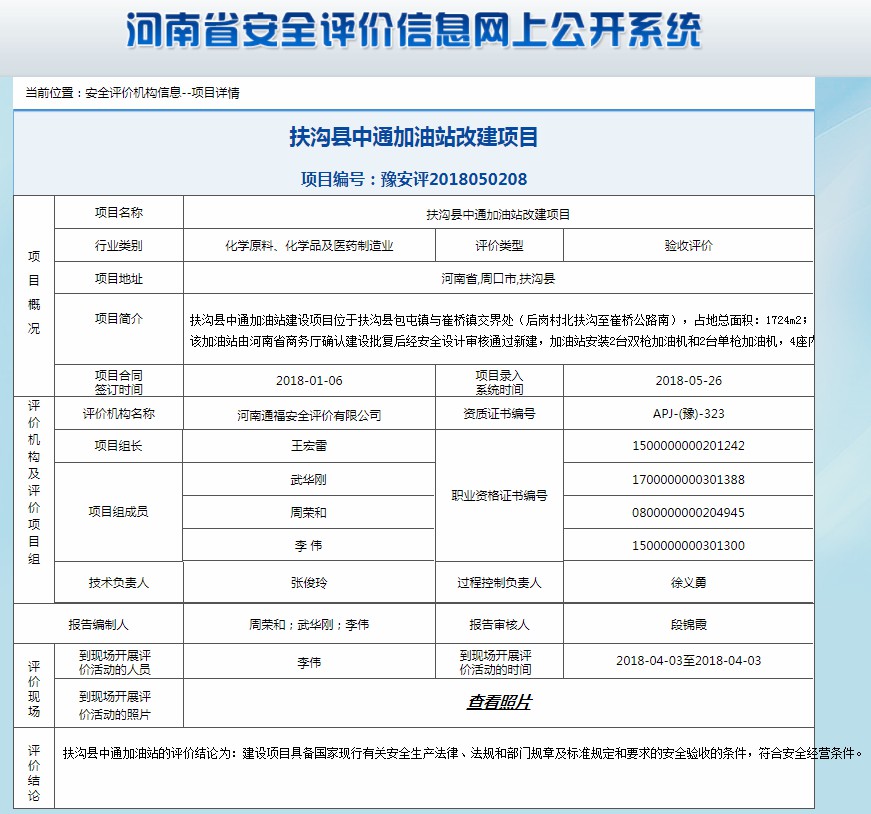Screen dimensions: 871x814
Task: Select 化学原料、化学品及医药制造业 cell
Action: point(309,246)
